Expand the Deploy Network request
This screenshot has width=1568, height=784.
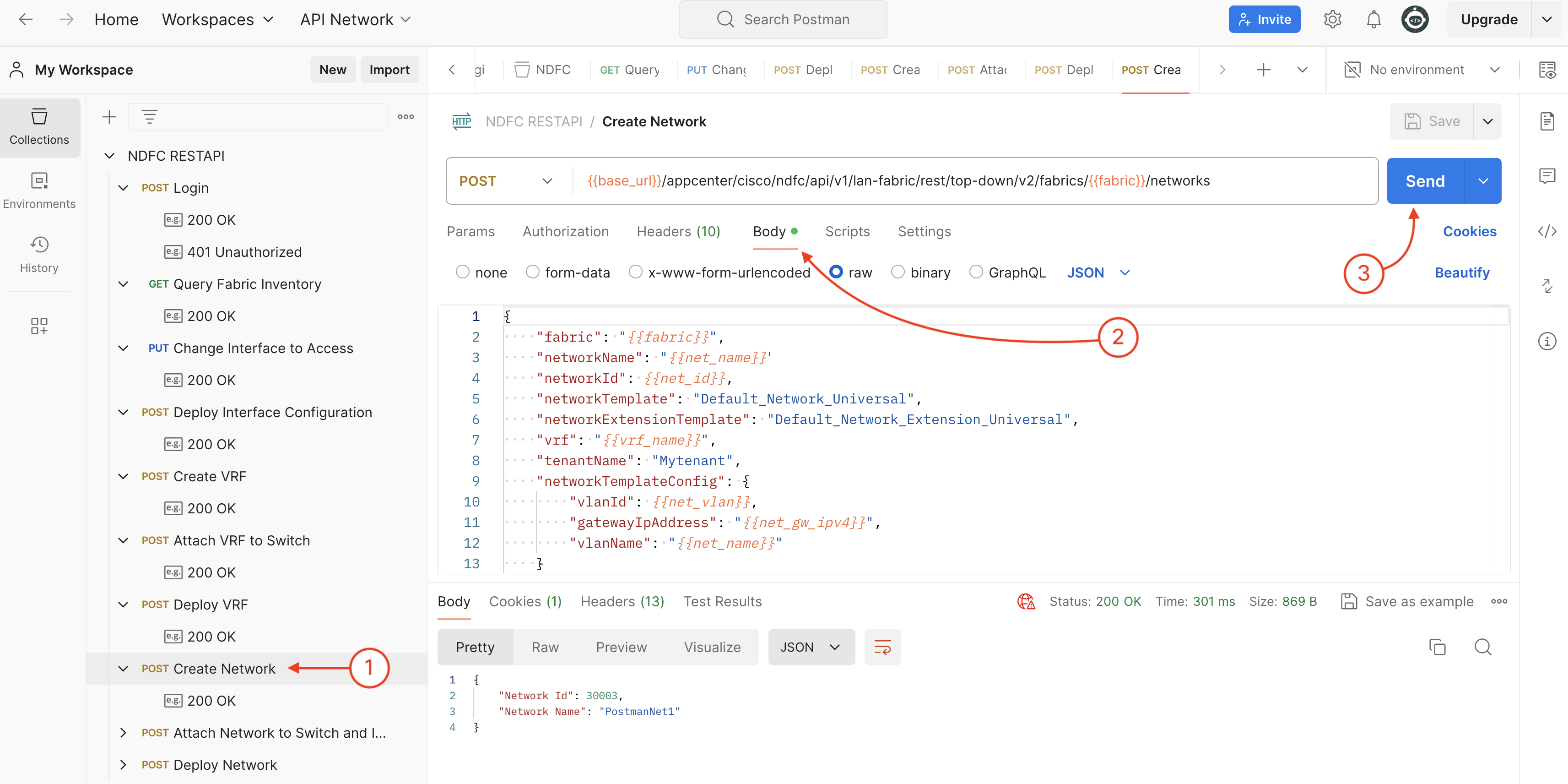124,764
